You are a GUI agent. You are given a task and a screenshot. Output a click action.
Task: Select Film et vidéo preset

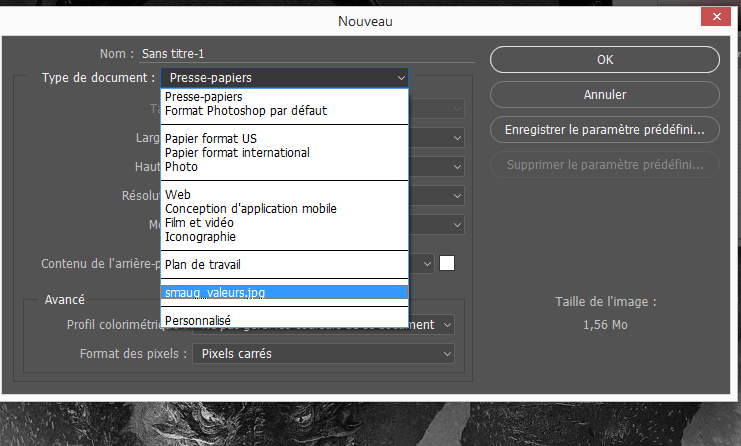tap(200, 223)
